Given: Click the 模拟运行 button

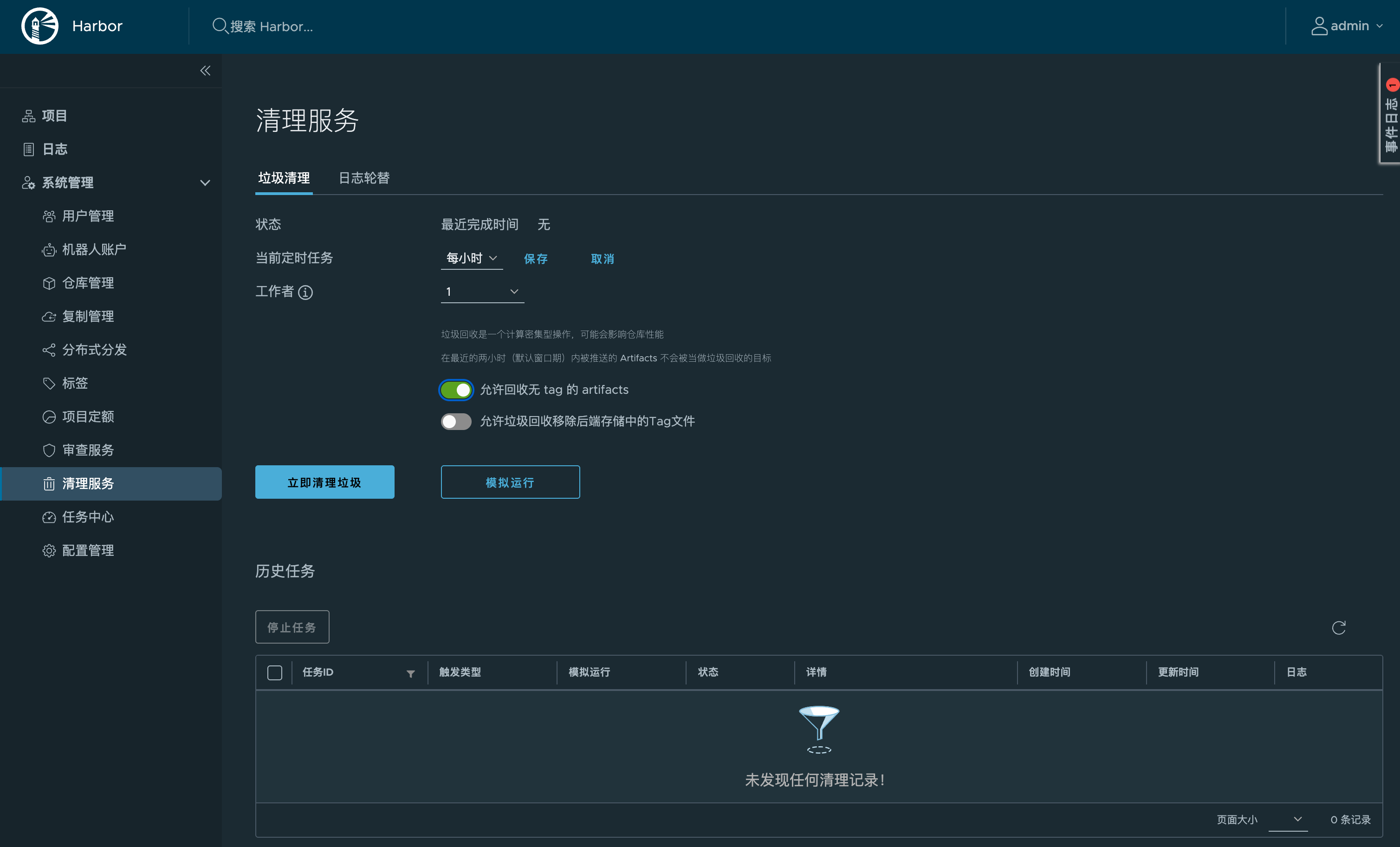Looking at the screenshot, I should pos(510,482).
